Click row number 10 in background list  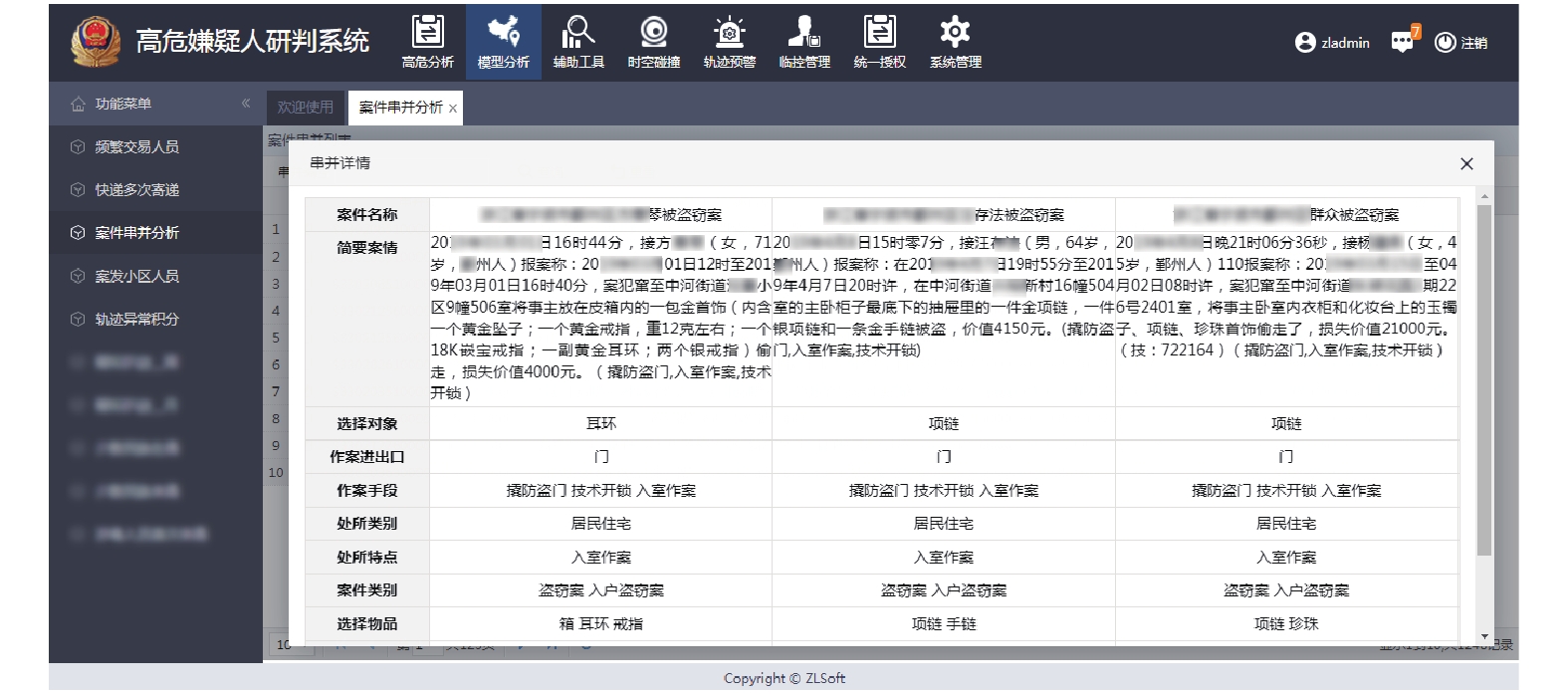click(276, 472)
